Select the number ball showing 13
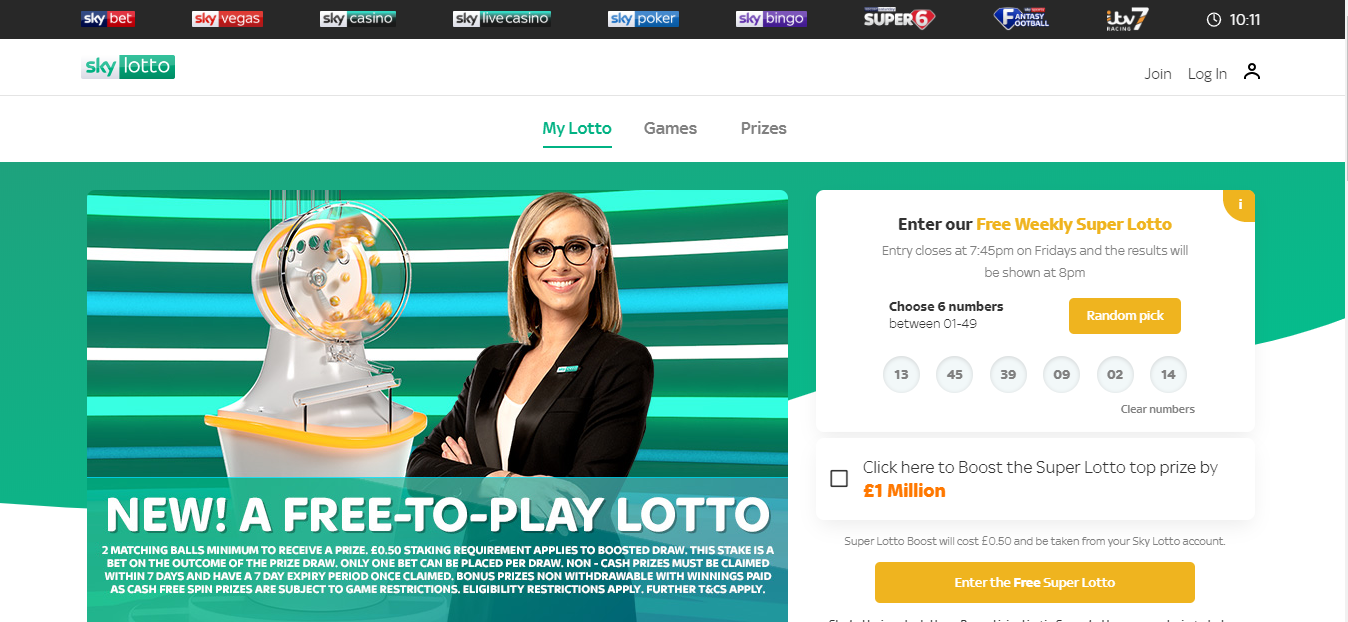 (901, 374)
